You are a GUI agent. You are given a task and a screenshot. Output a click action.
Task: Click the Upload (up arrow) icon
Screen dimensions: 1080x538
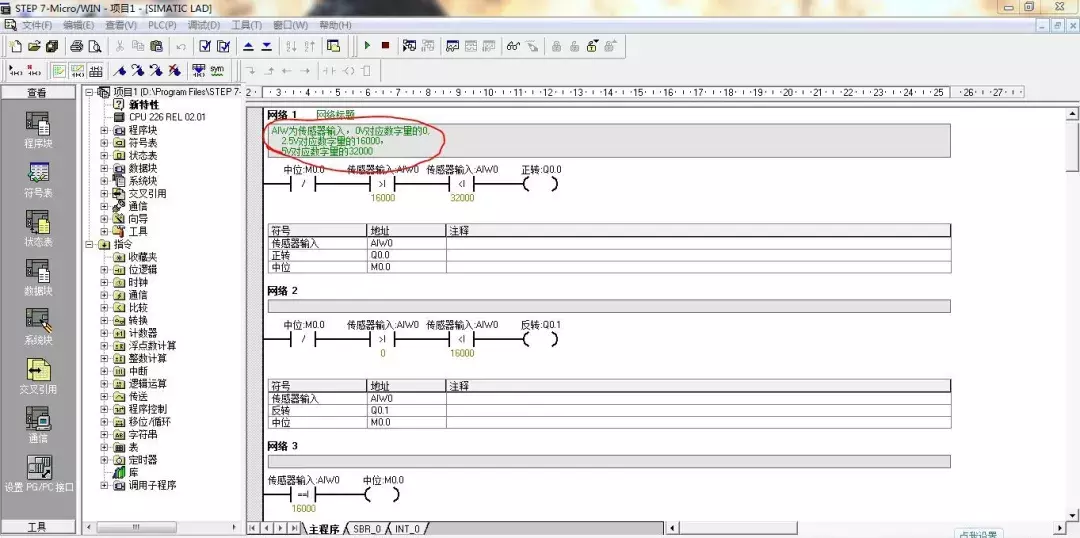coord(249,46)
